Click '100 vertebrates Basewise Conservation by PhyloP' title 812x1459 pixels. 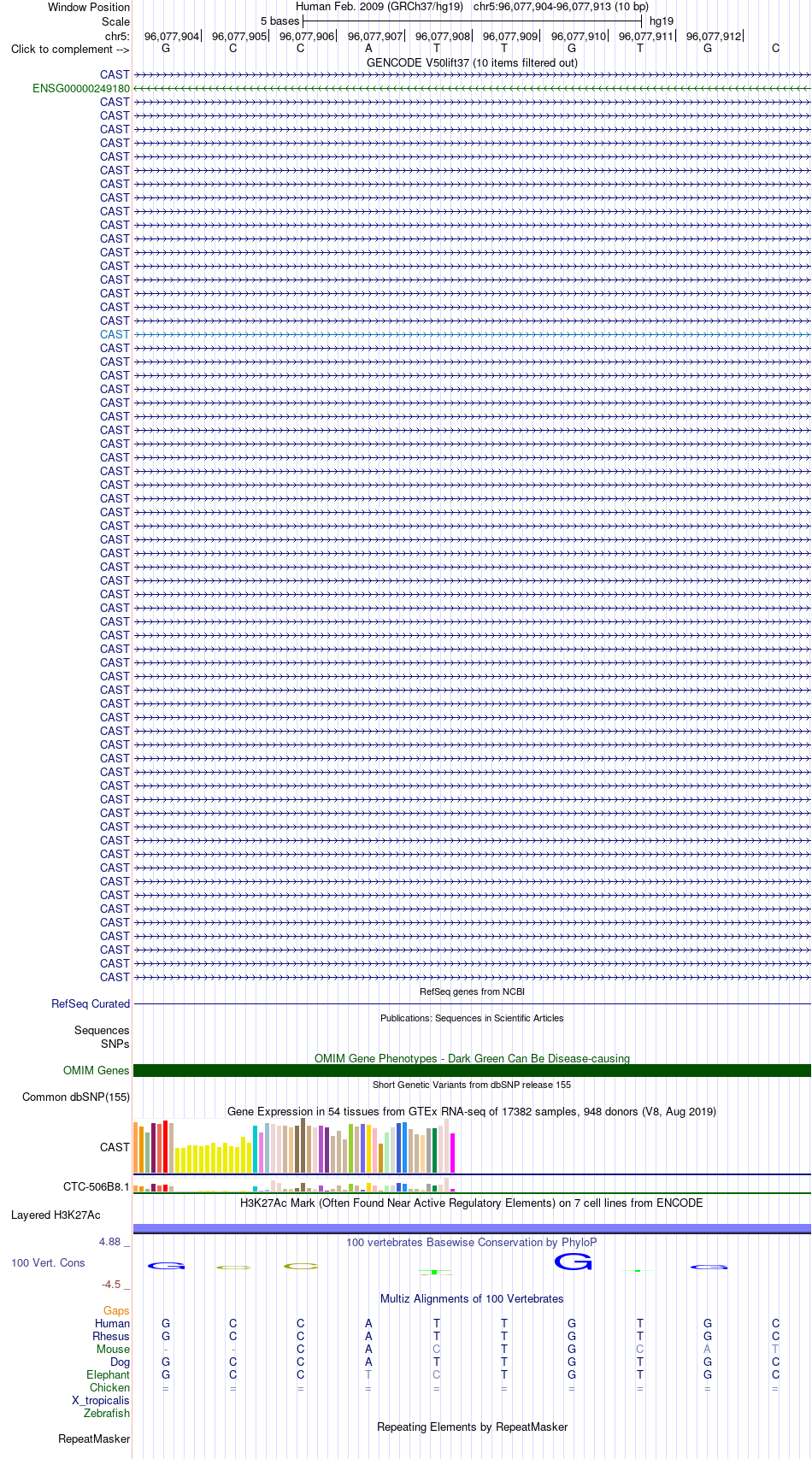pos(472,1242)
